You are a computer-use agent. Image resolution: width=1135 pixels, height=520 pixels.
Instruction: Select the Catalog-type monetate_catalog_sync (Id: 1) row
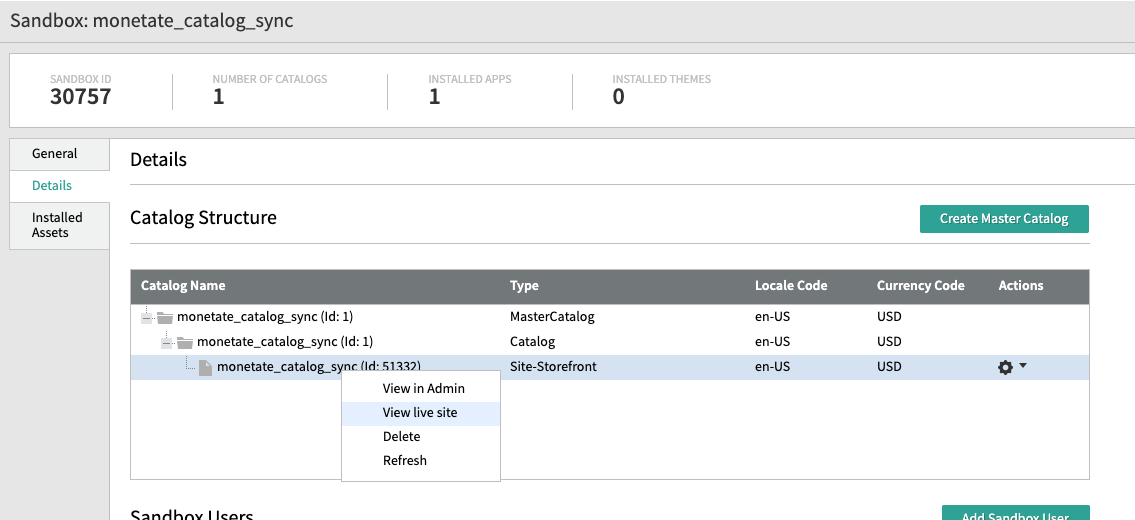(x=609, y=342)
